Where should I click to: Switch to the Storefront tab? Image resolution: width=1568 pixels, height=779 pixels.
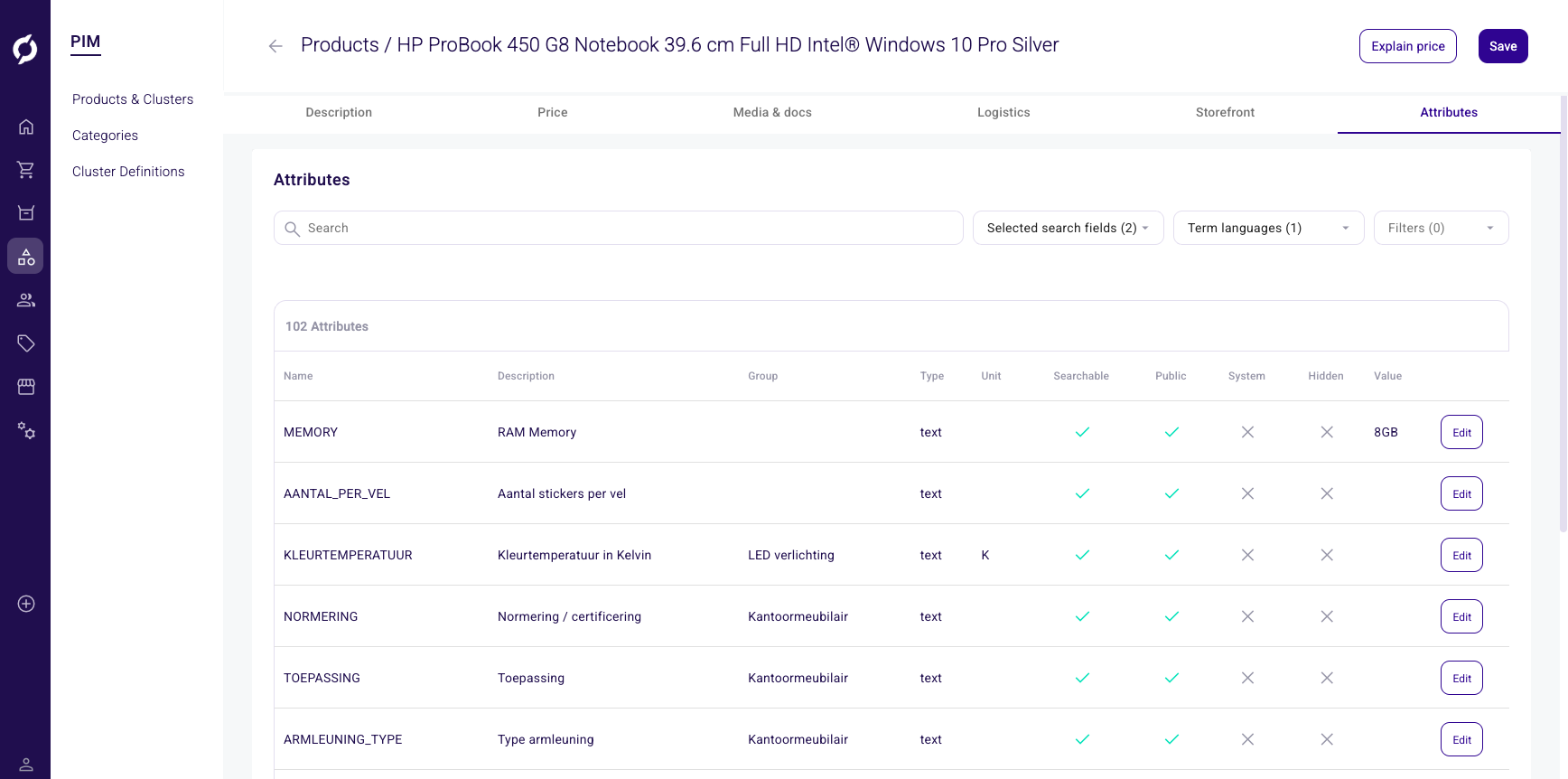tap(1225, 112)
